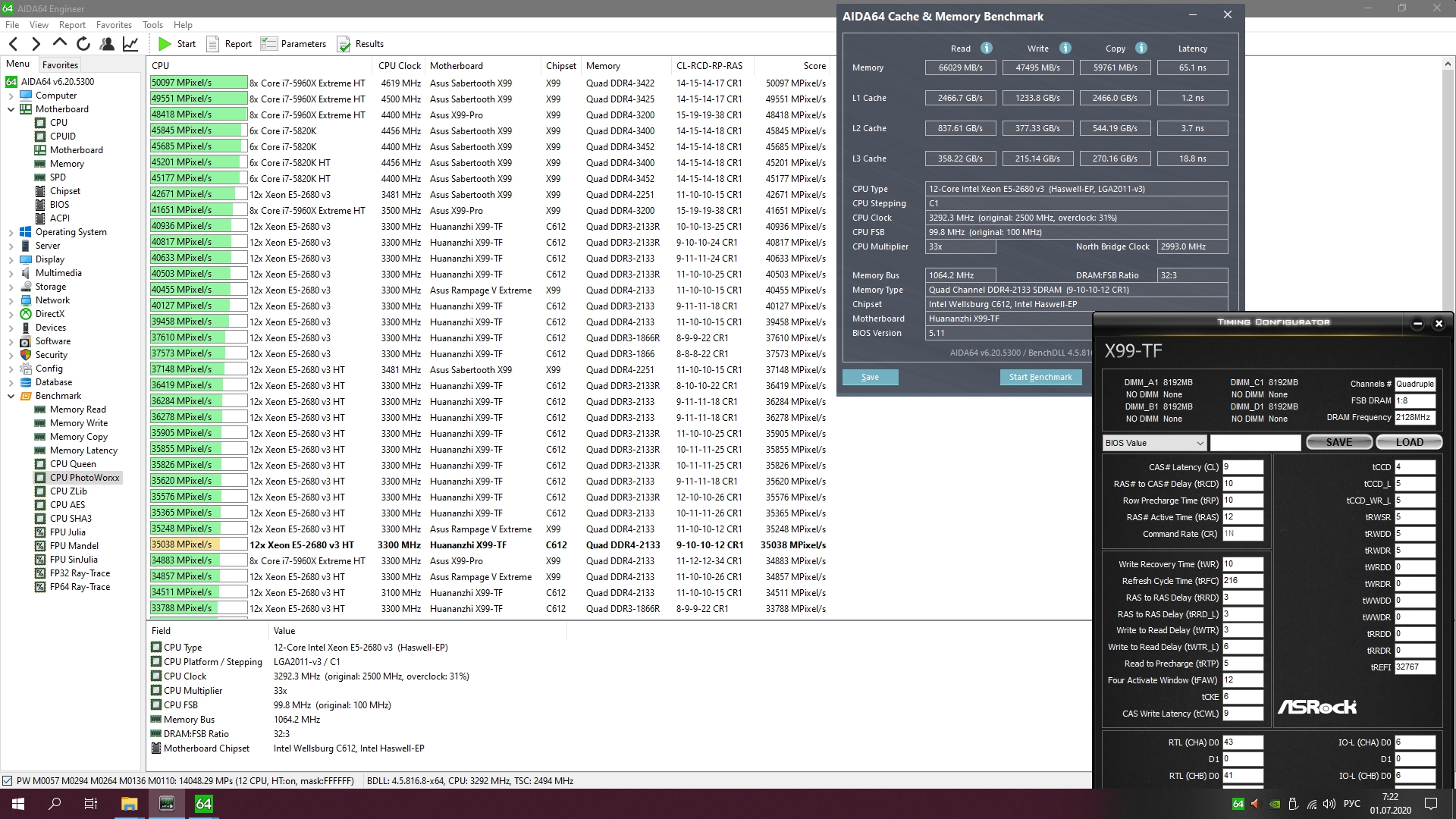Click the CAS# Latency (CL) input field
This screenshot has height=819, width=1456.
click(1242, 467)
